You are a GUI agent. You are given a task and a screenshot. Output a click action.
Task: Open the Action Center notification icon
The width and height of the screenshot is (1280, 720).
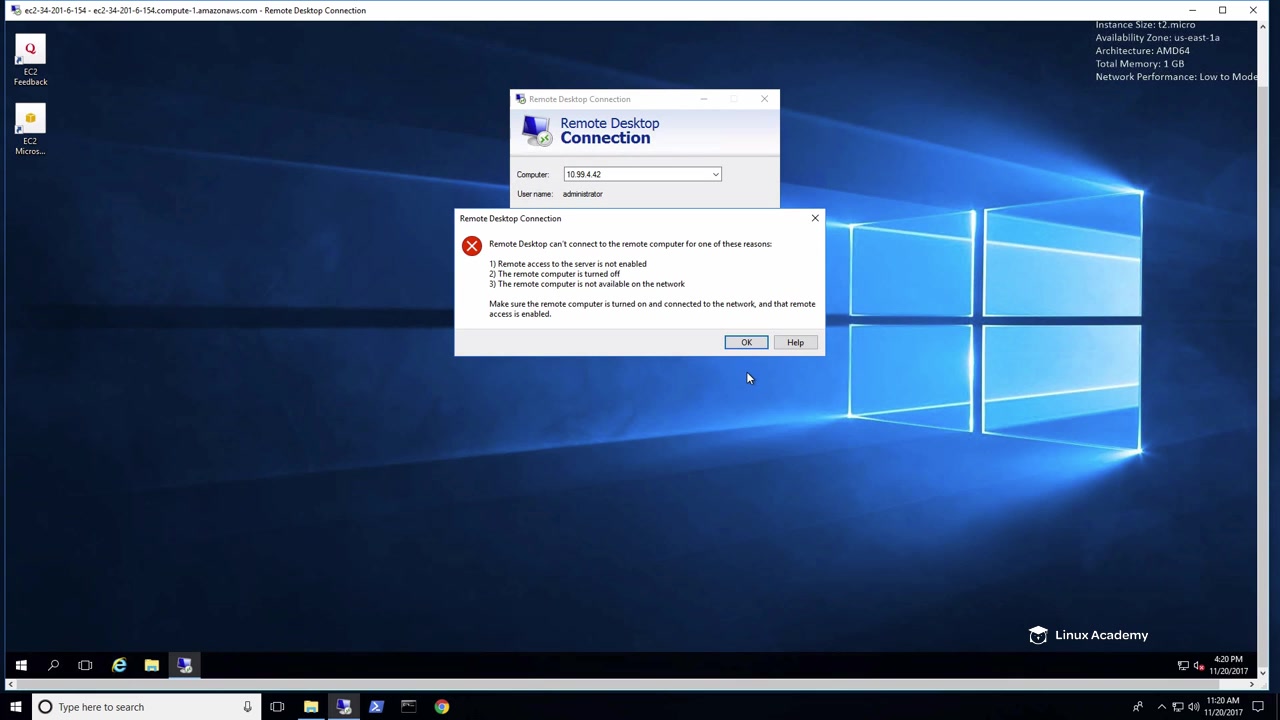[1259, 707]
